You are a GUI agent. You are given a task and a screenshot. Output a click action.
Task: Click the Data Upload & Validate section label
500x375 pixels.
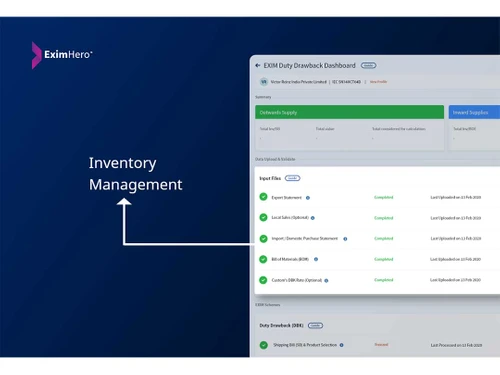point(275,159)
